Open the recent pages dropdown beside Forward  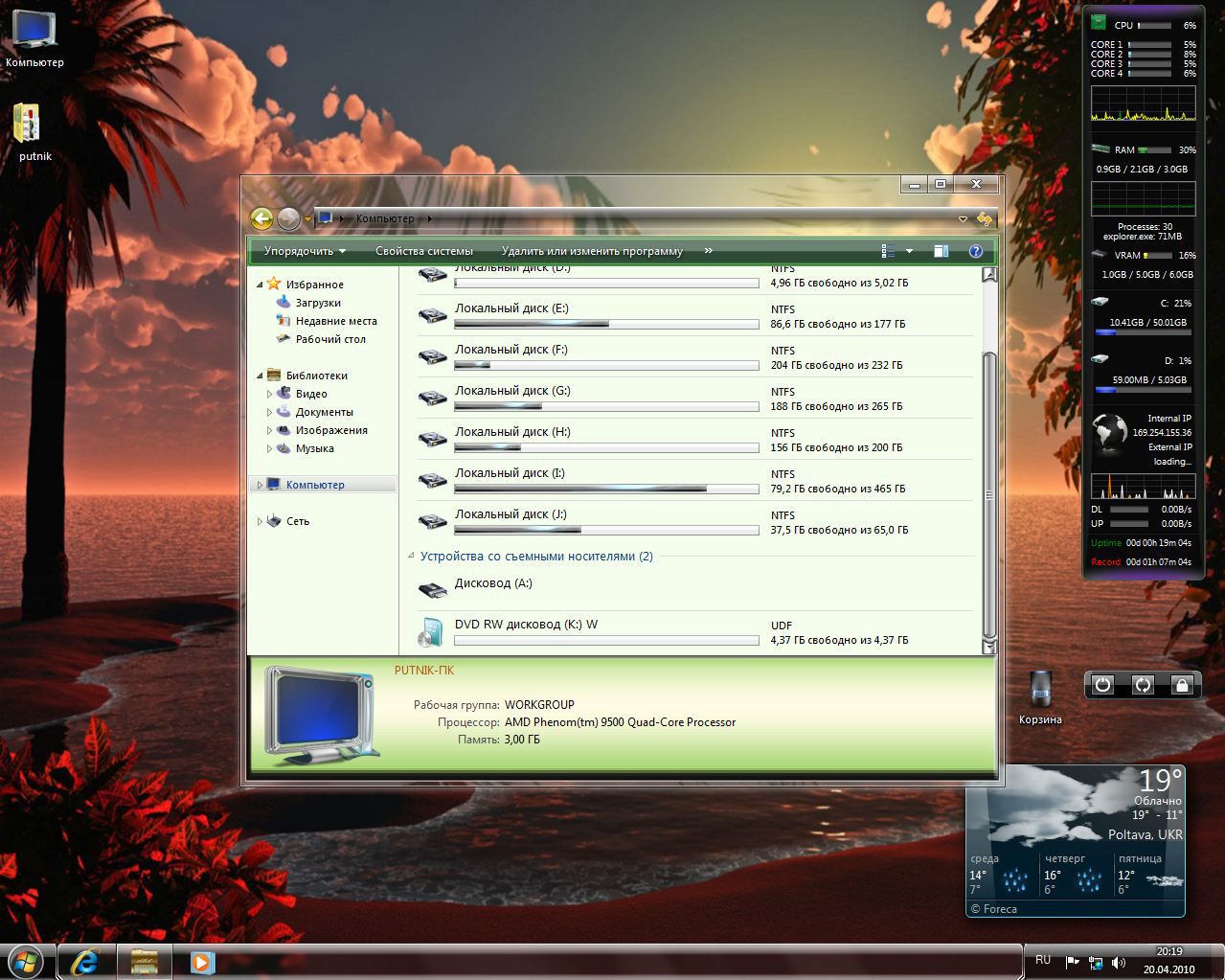307,219
